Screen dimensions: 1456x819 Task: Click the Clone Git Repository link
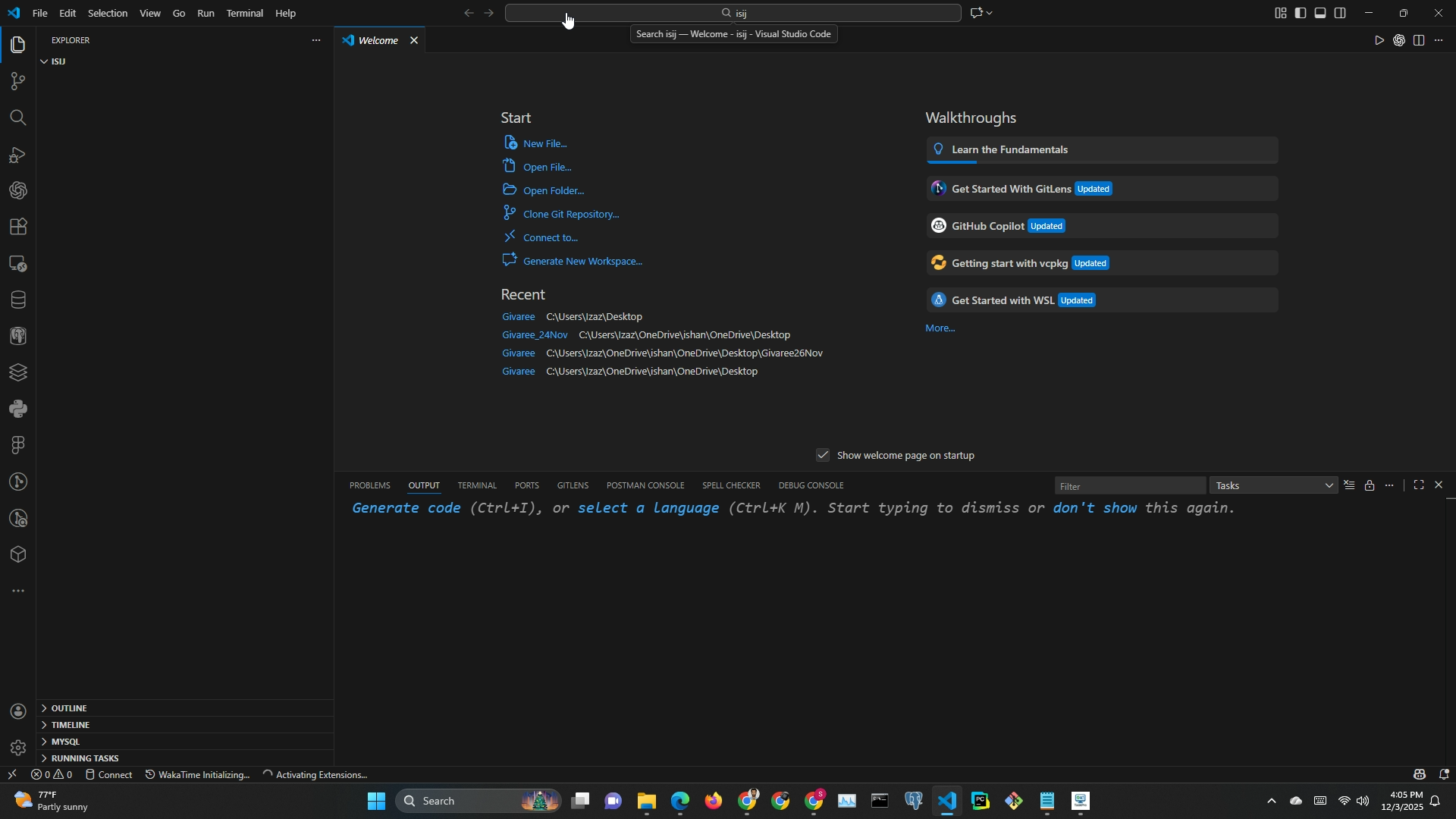click(570, 215)
